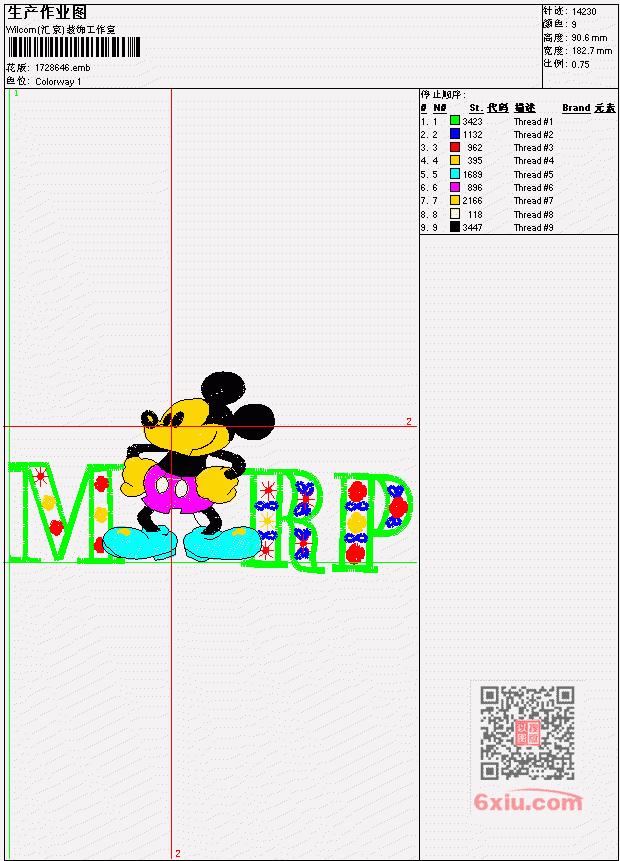Click the Thread #5 description label
The height and width of the screenshot is (861, 620).
pyautogui.click(x=533, y=175)
